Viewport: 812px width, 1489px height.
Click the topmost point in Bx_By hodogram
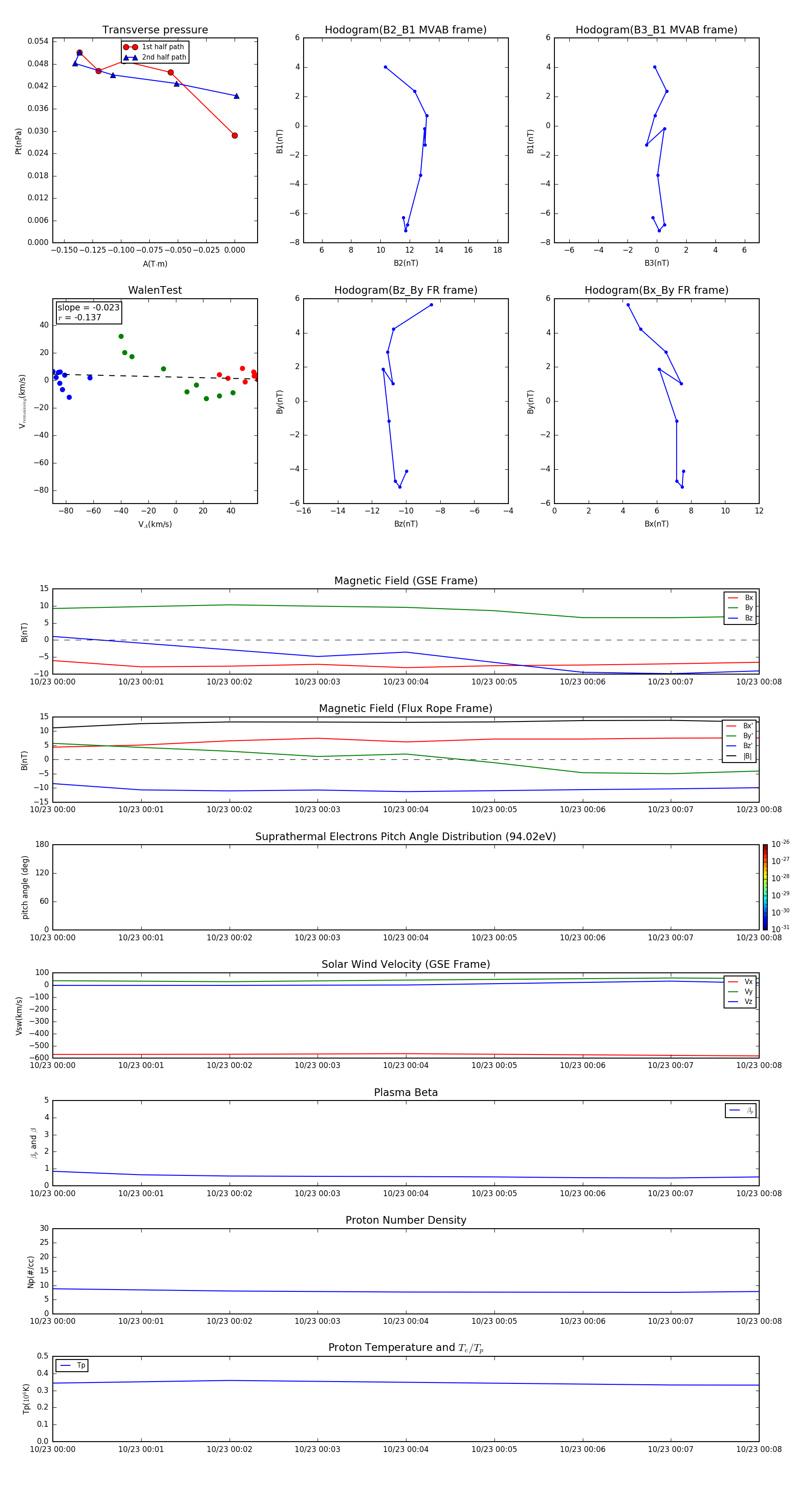pos(628,305)
